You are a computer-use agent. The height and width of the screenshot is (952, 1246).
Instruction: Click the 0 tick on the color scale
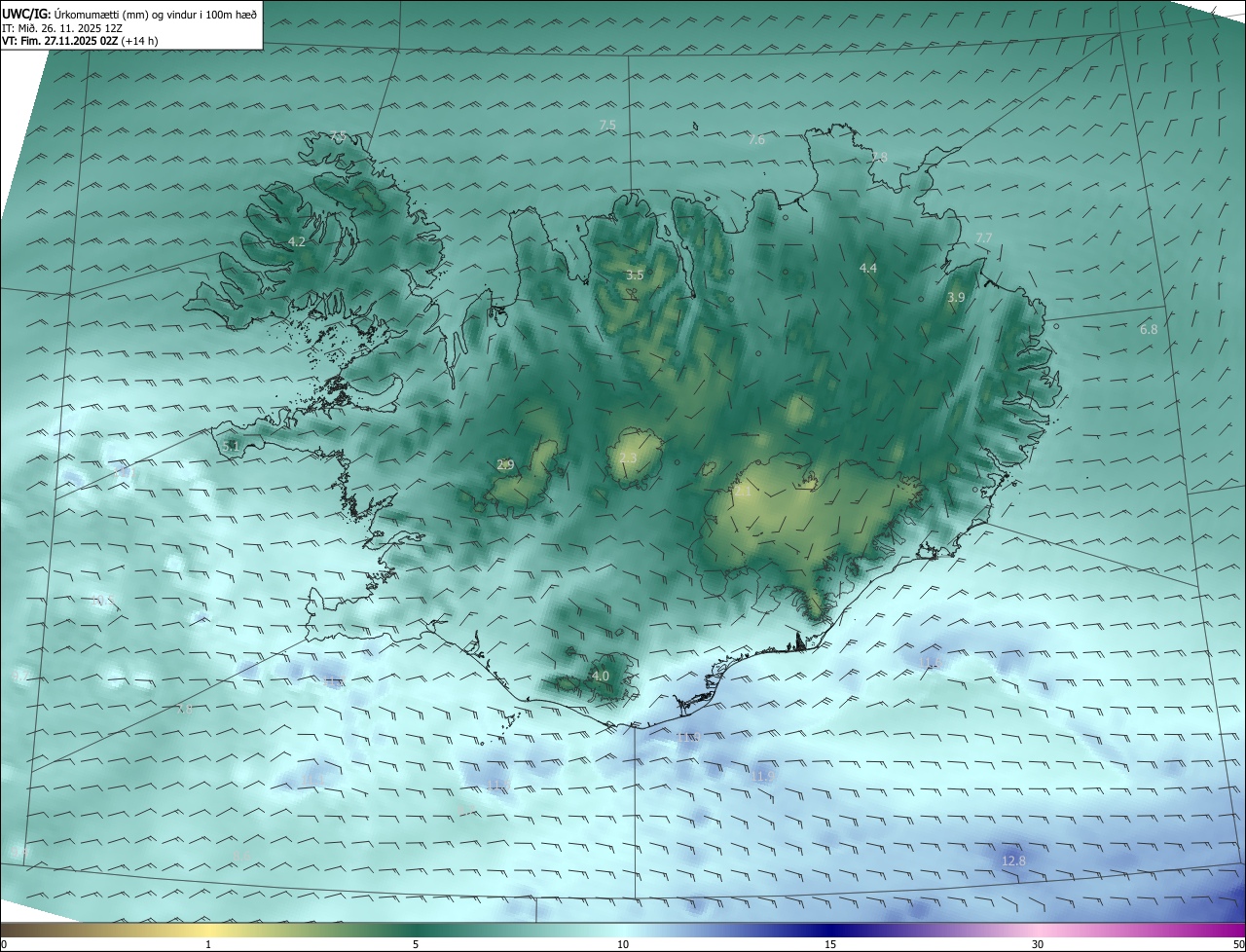click(x=4, y=944)
